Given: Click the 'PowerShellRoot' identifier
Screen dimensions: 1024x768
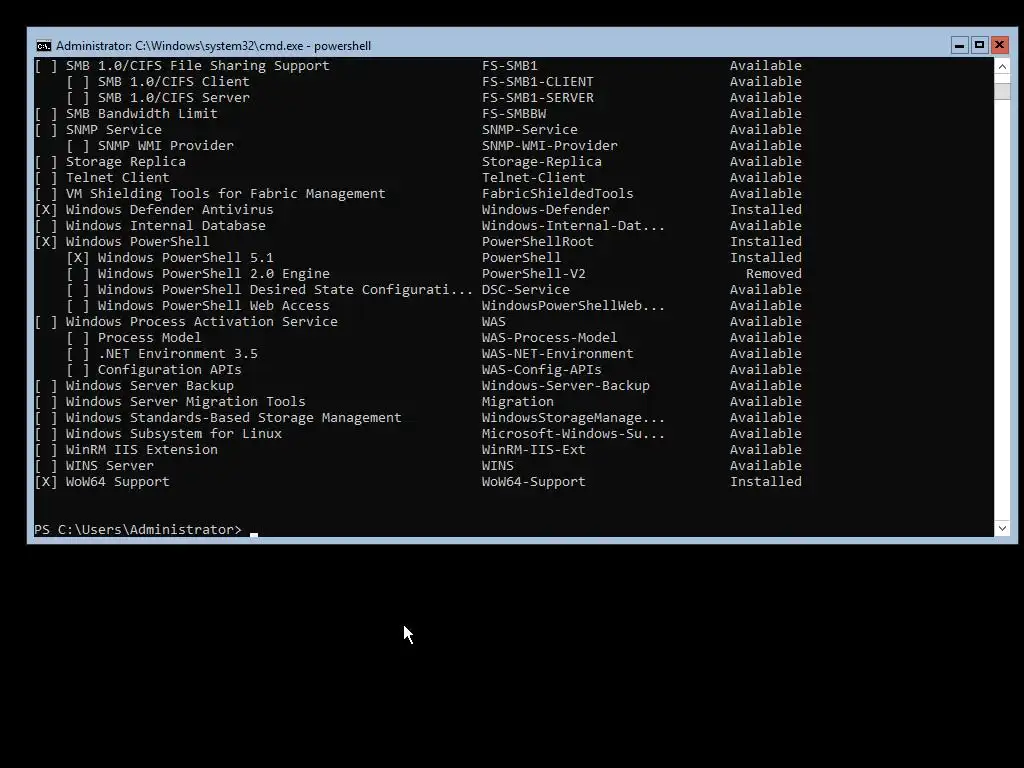Looking at the screenshot, I should point(538,242).
